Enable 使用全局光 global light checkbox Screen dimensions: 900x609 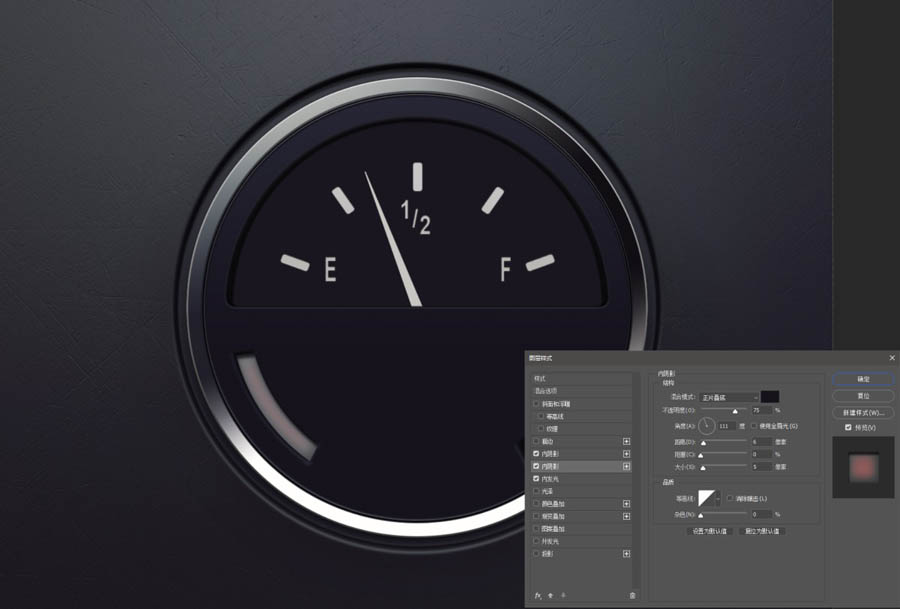[x=754, y=426]
